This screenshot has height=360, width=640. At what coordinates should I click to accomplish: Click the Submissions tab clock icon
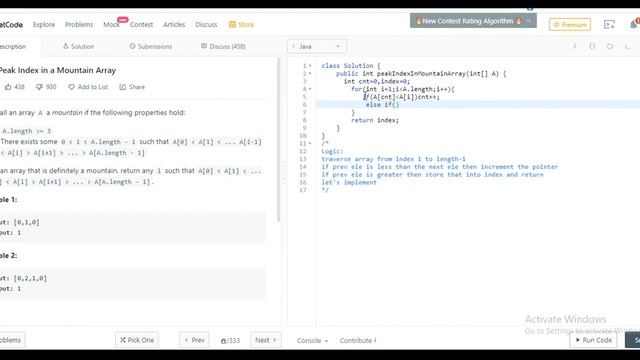pyautogui.click(x=132, y=46)
